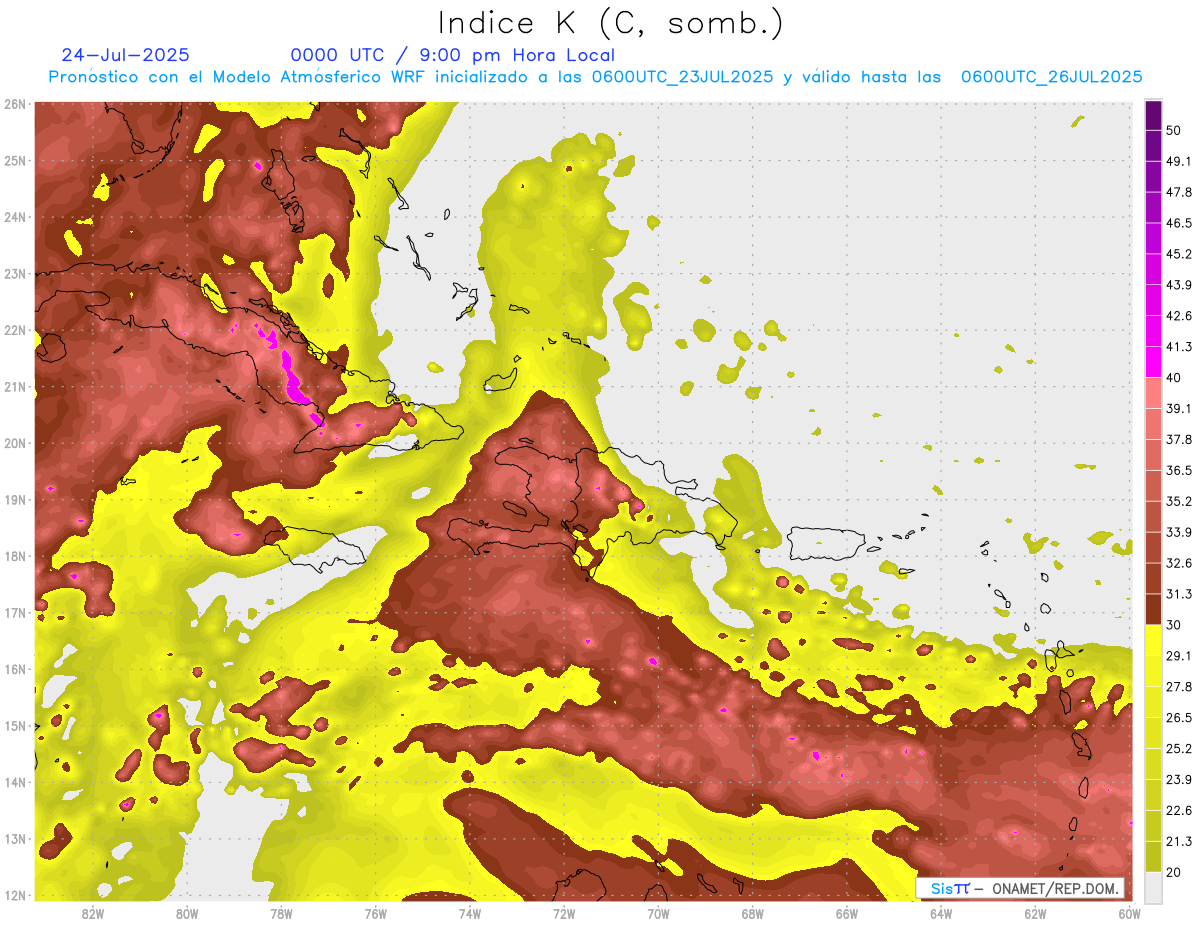Screen dimensions: 1200x927
Task: Click the legend value "25.2"
Action: pyautogui.click(x=1178, y=748)
